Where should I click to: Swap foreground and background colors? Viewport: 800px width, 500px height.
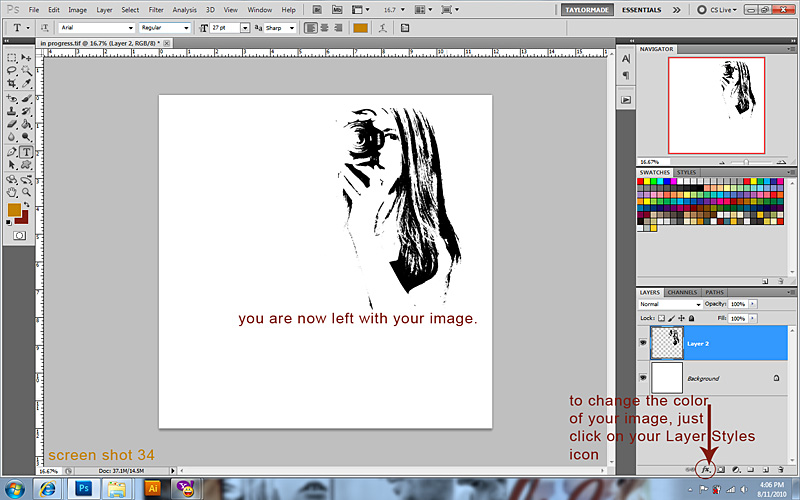(26, 205)
